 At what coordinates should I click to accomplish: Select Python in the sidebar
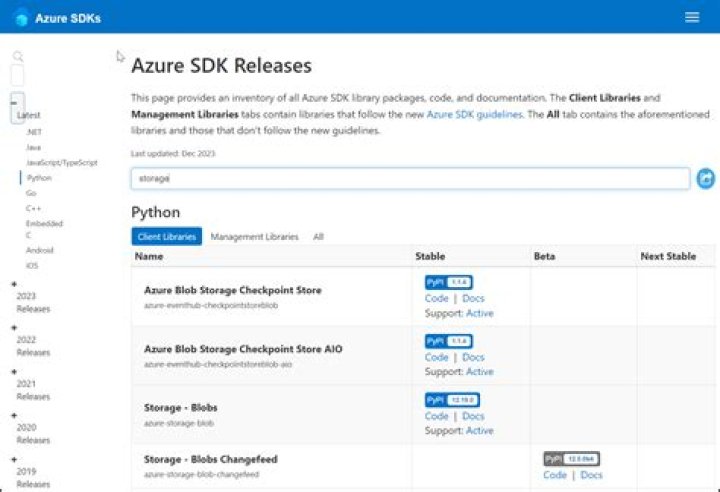point(39,178)
